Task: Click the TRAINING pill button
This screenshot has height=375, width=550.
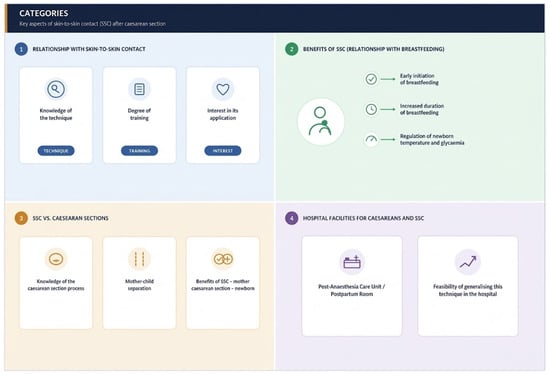Action: (x=139, y=150)
